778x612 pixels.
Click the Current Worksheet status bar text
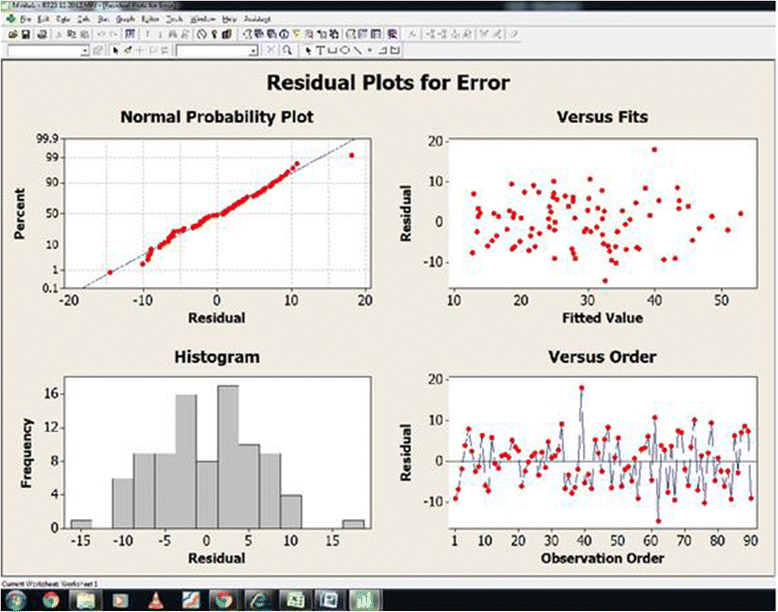[50, 584]
